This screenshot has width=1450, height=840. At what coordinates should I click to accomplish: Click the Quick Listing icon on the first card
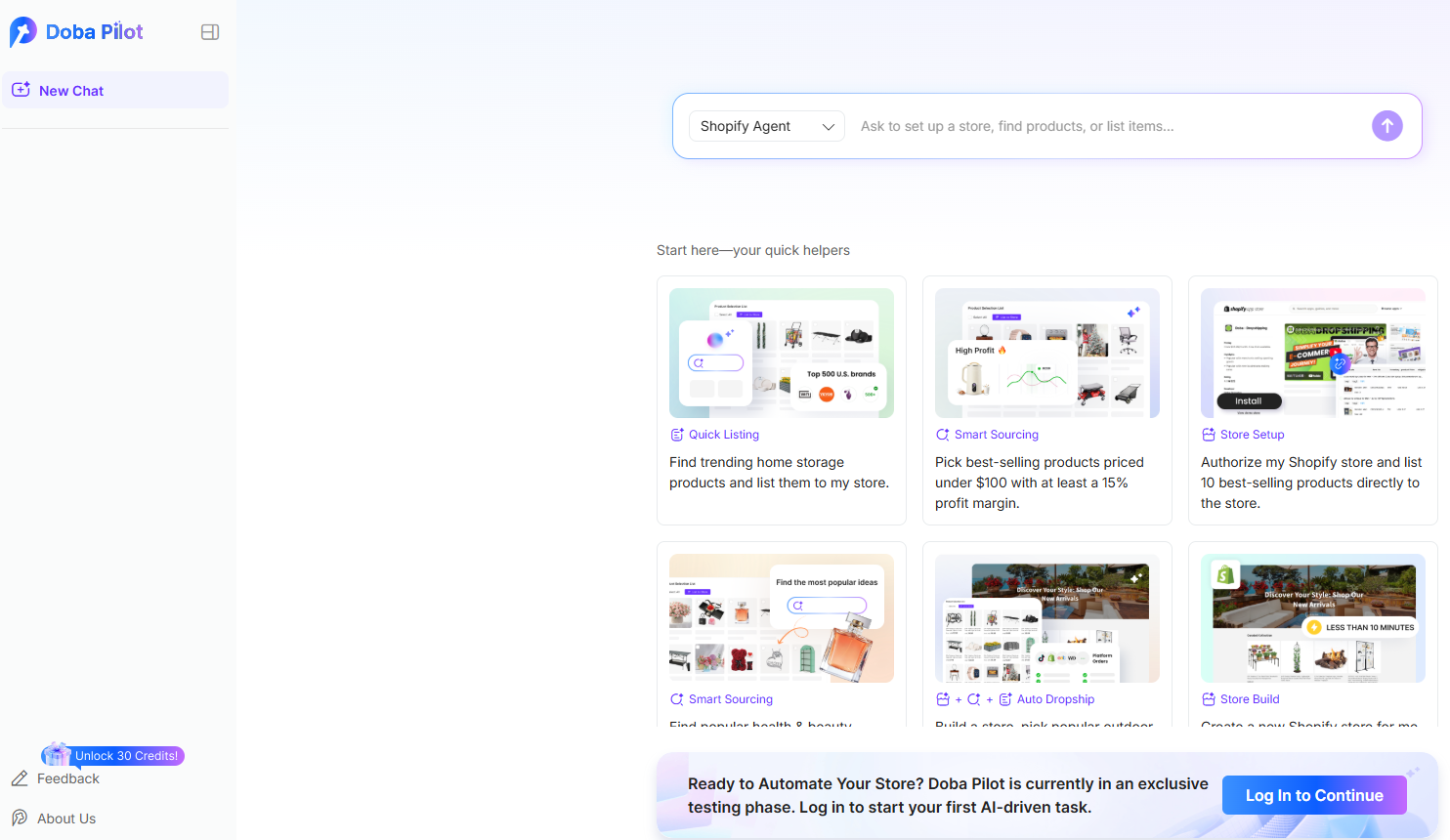tap(675, 434)
